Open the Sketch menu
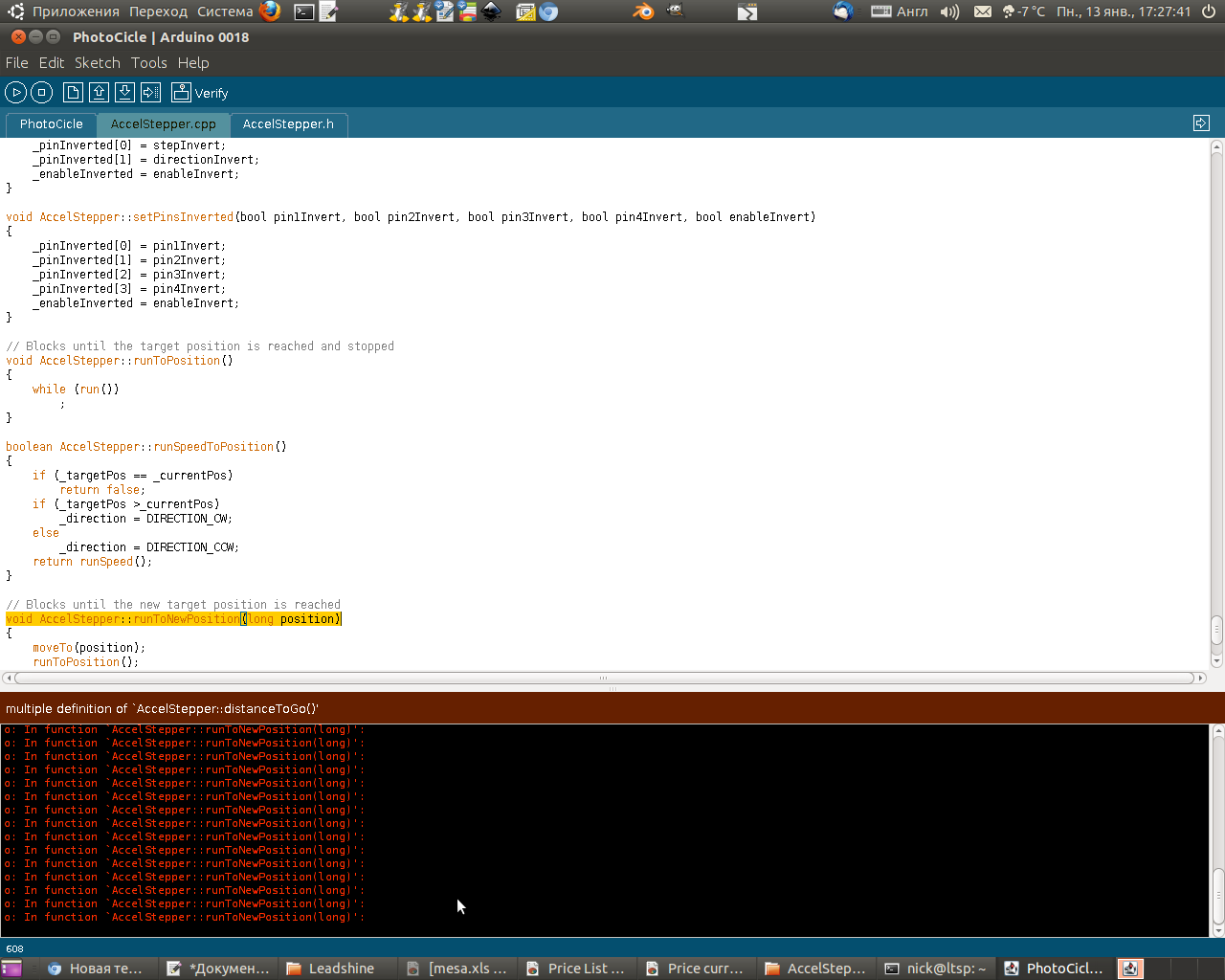The width and height of the screenshot is (1225, 980). click(x=97, y=63)
